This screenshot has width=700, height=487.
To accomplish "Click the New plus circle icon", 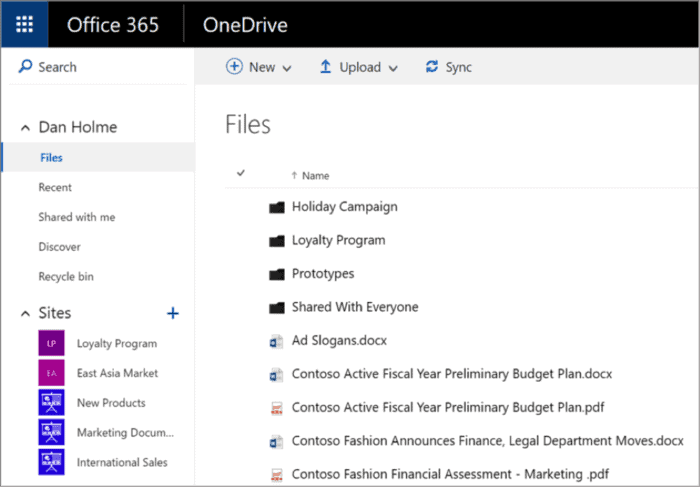I will pyautogui.click(x=234, y=67).
